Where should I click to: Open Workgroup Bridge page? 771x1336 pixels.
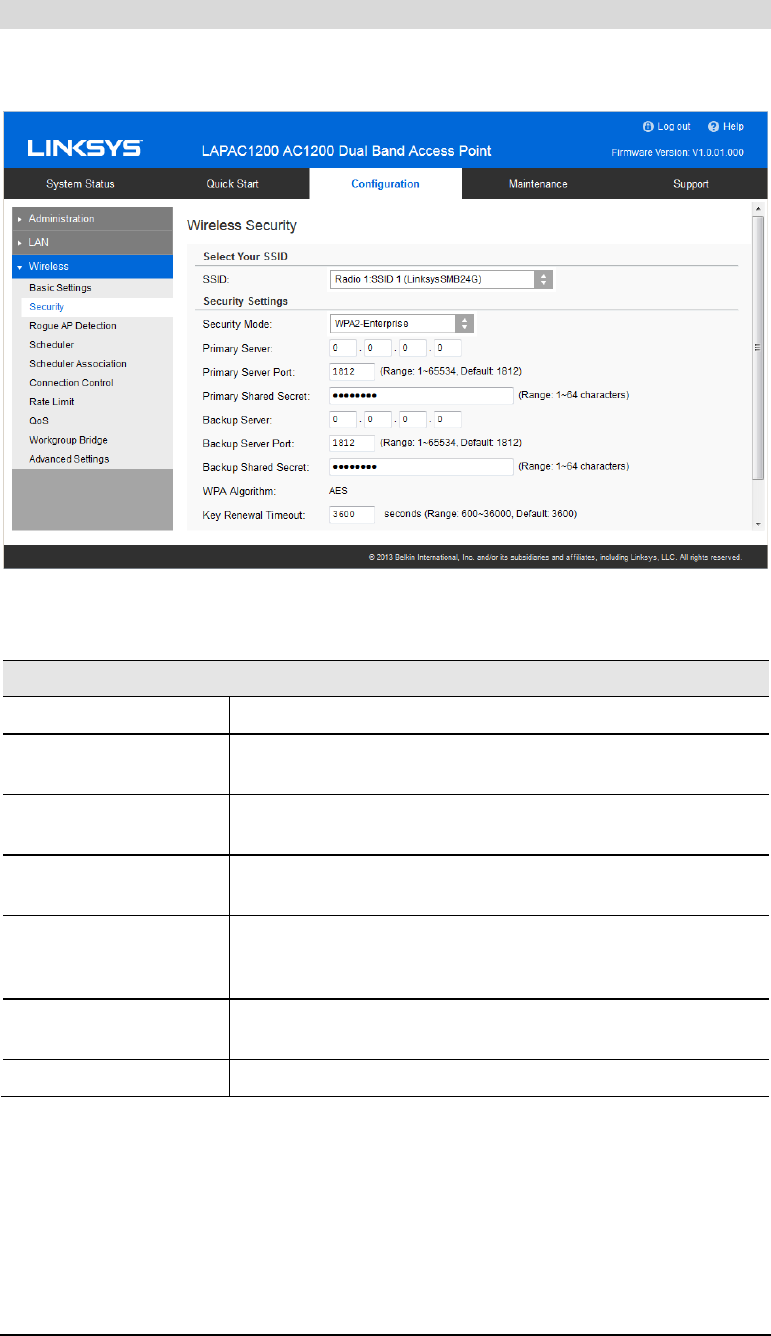[x=68, y=440]
